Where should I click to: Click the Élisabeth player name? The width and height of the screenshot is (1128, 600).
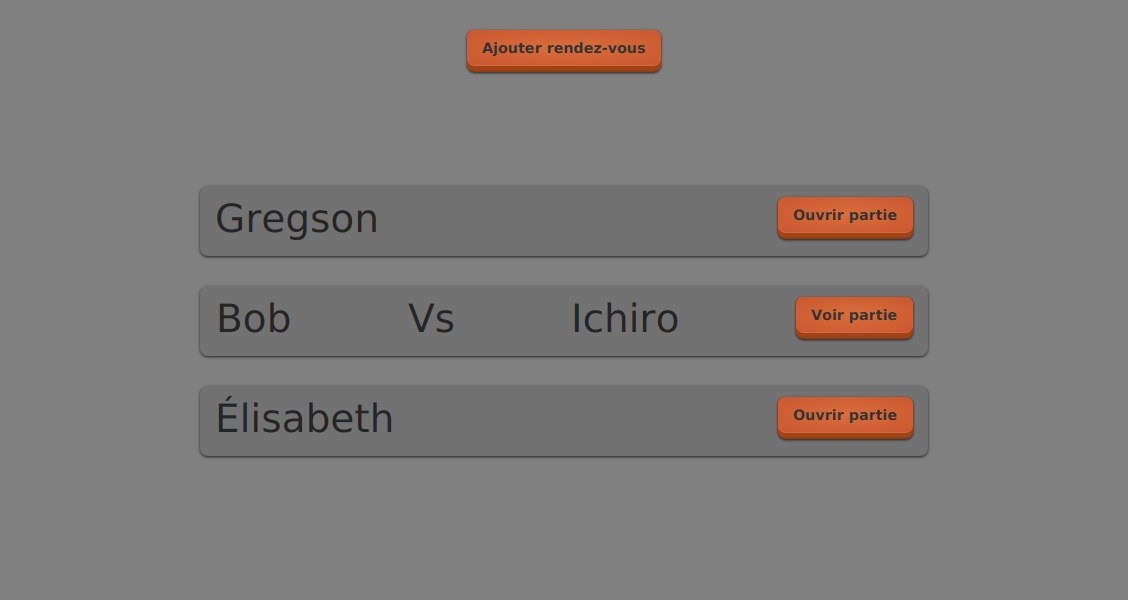coord(305,419)
